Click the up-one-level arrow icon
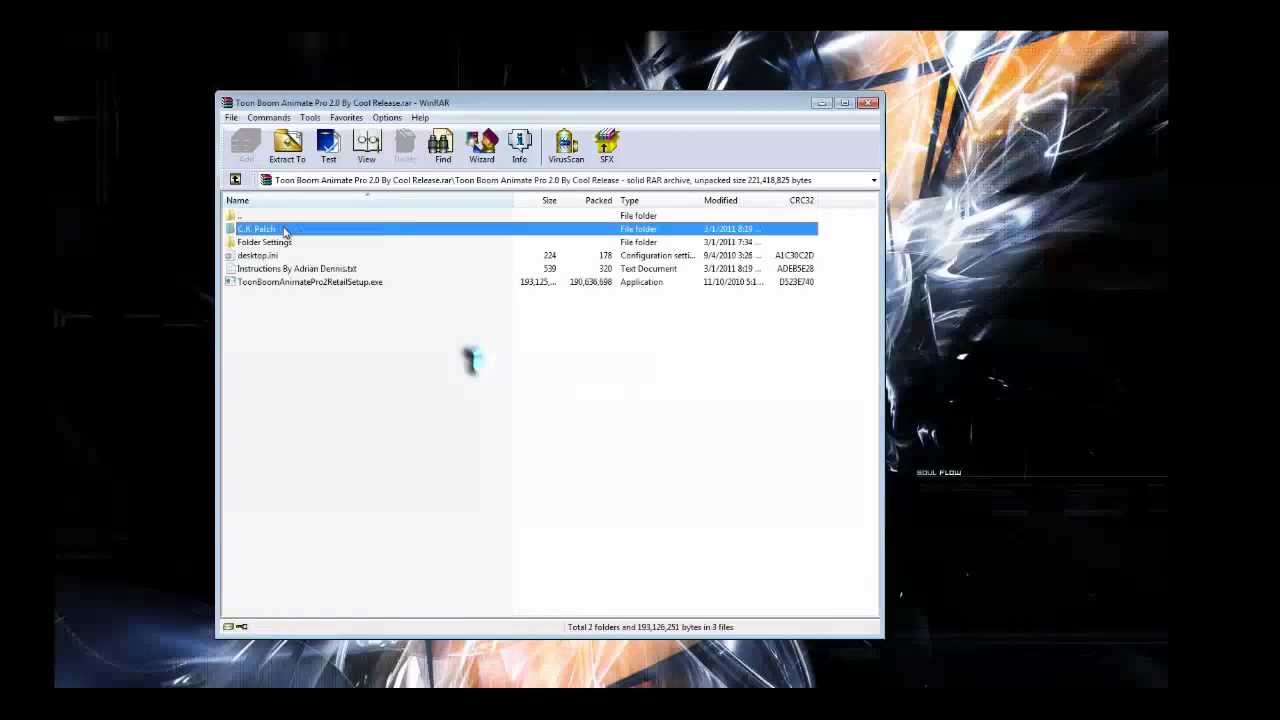1280x720 pixels. [x=235, y=180]
